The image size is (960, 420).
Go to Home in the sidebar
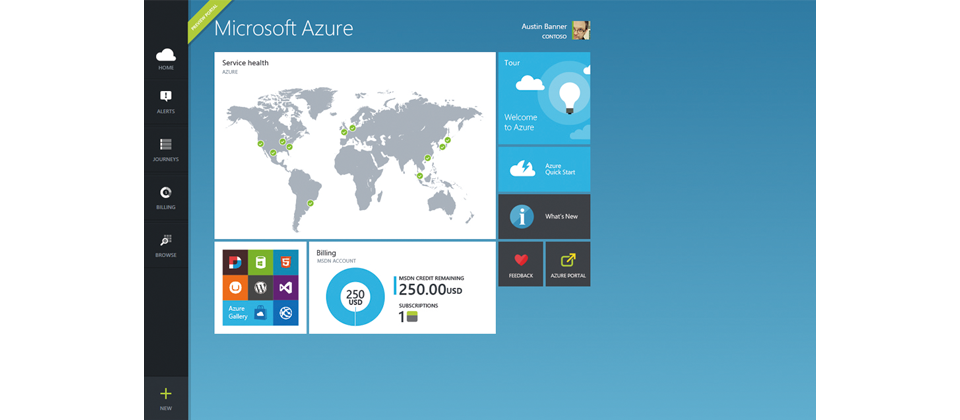(x=166, y=59)
